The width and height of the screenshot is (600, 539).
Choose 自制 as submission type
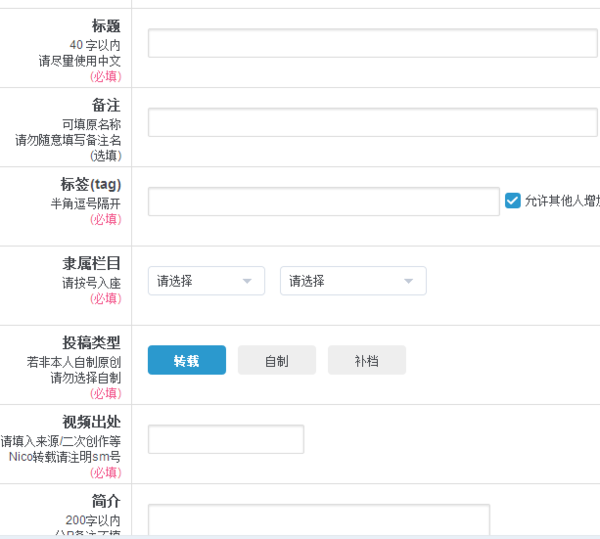pyautogui.click(x=277, y=360)
